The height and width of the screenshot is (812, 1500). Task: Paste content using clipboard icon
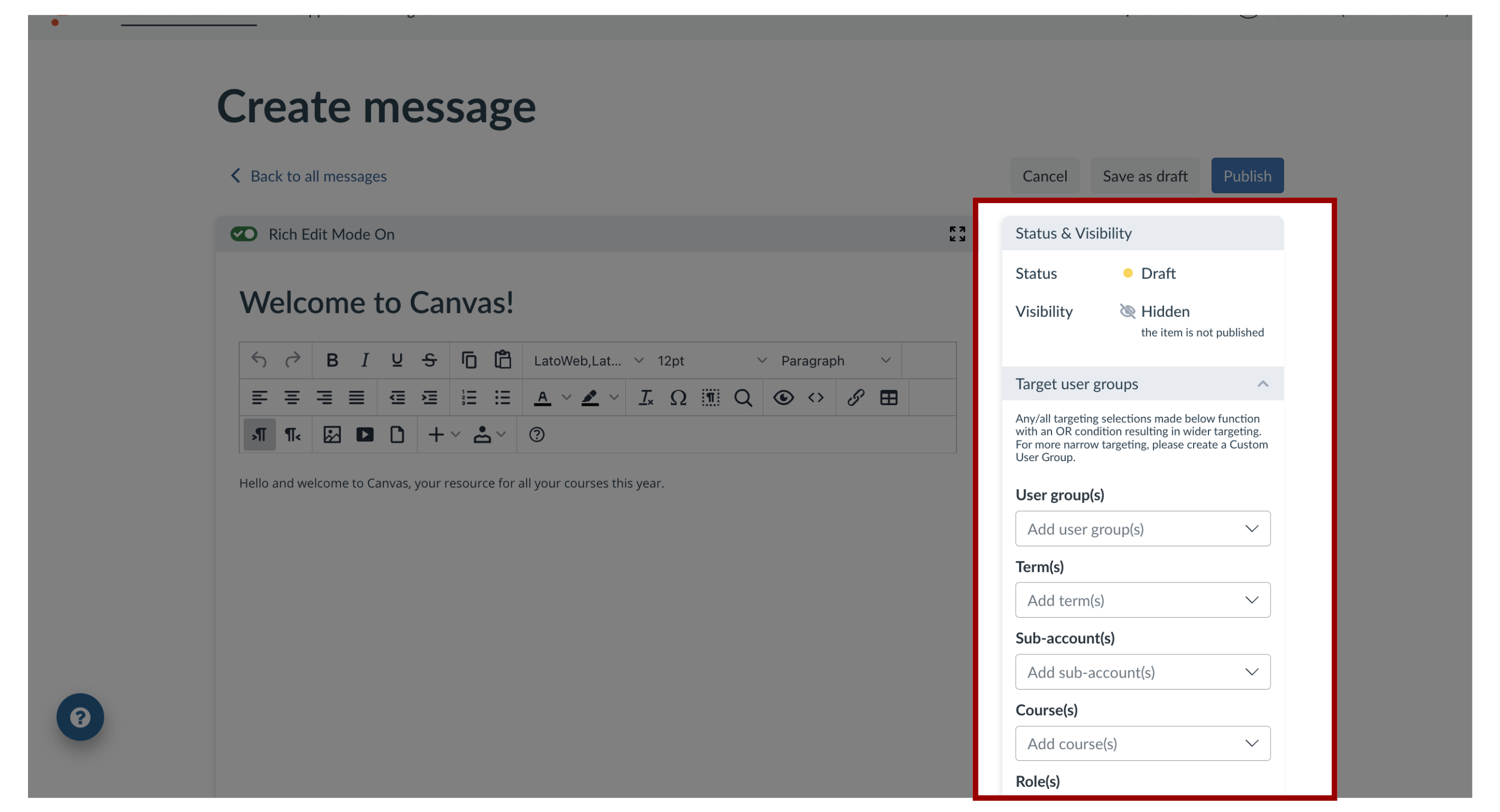pyautogui.click(x=502, y=360)
